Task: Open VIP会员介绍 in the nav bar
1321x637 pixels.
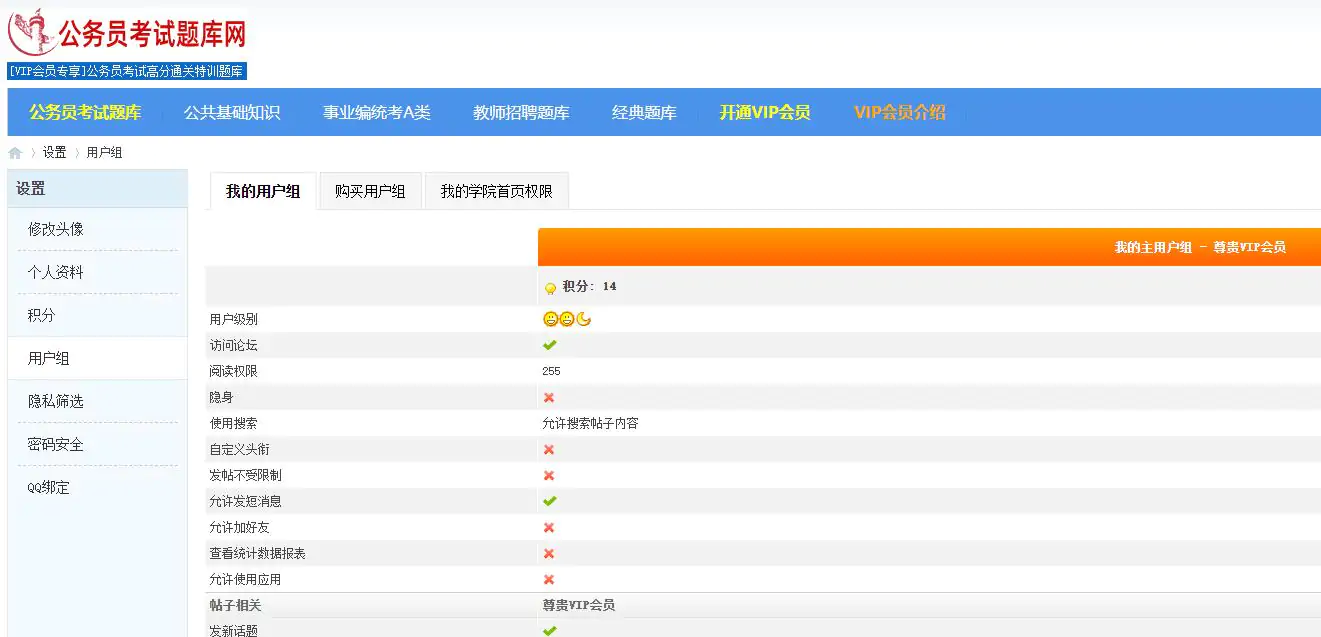Action: point(900,113)
